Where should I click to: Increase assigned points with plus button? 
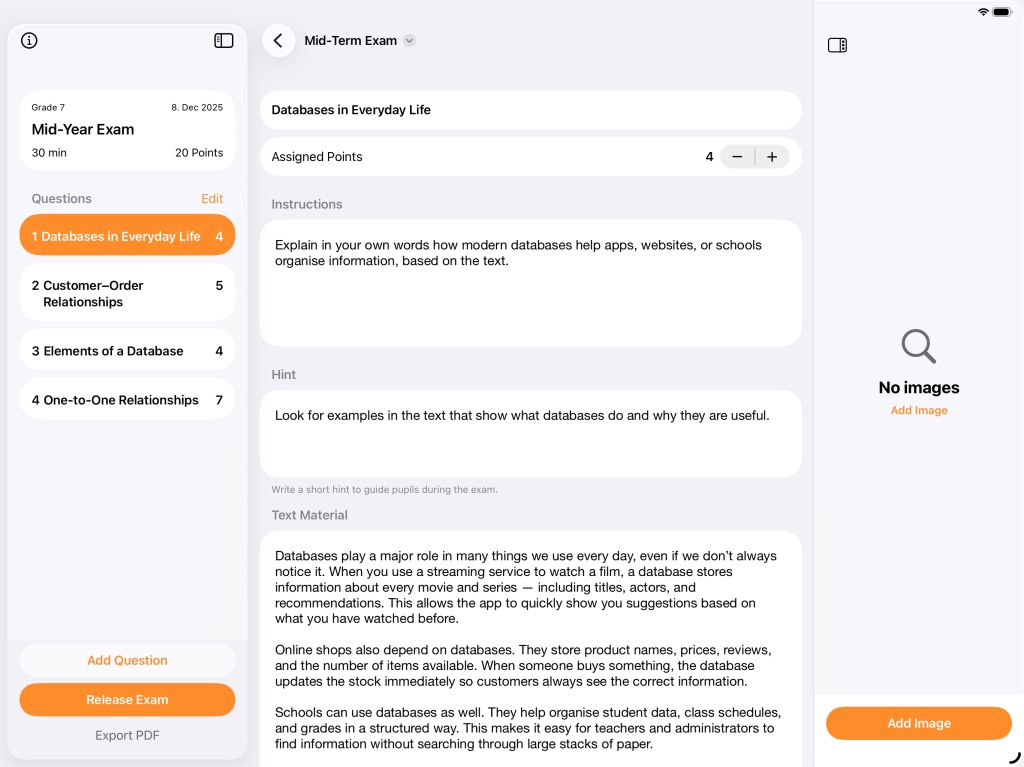tap(772, 157)
